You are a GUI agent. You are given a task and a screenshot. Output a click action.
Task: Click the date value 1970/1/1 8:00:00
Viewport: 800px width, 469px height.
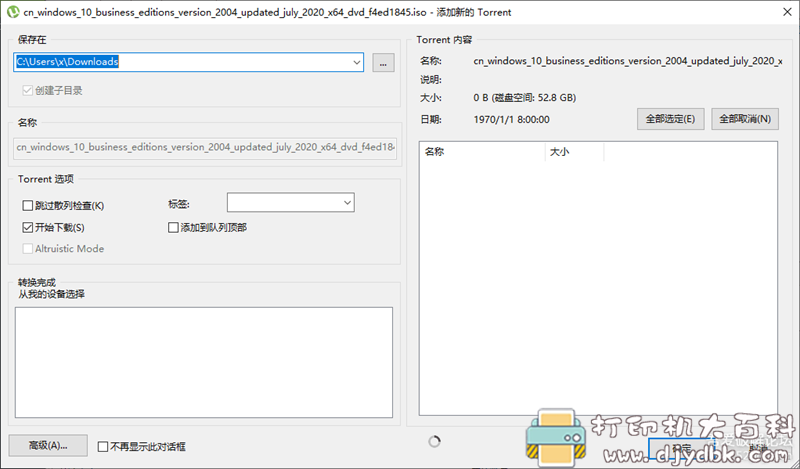(x=511, y=120)
